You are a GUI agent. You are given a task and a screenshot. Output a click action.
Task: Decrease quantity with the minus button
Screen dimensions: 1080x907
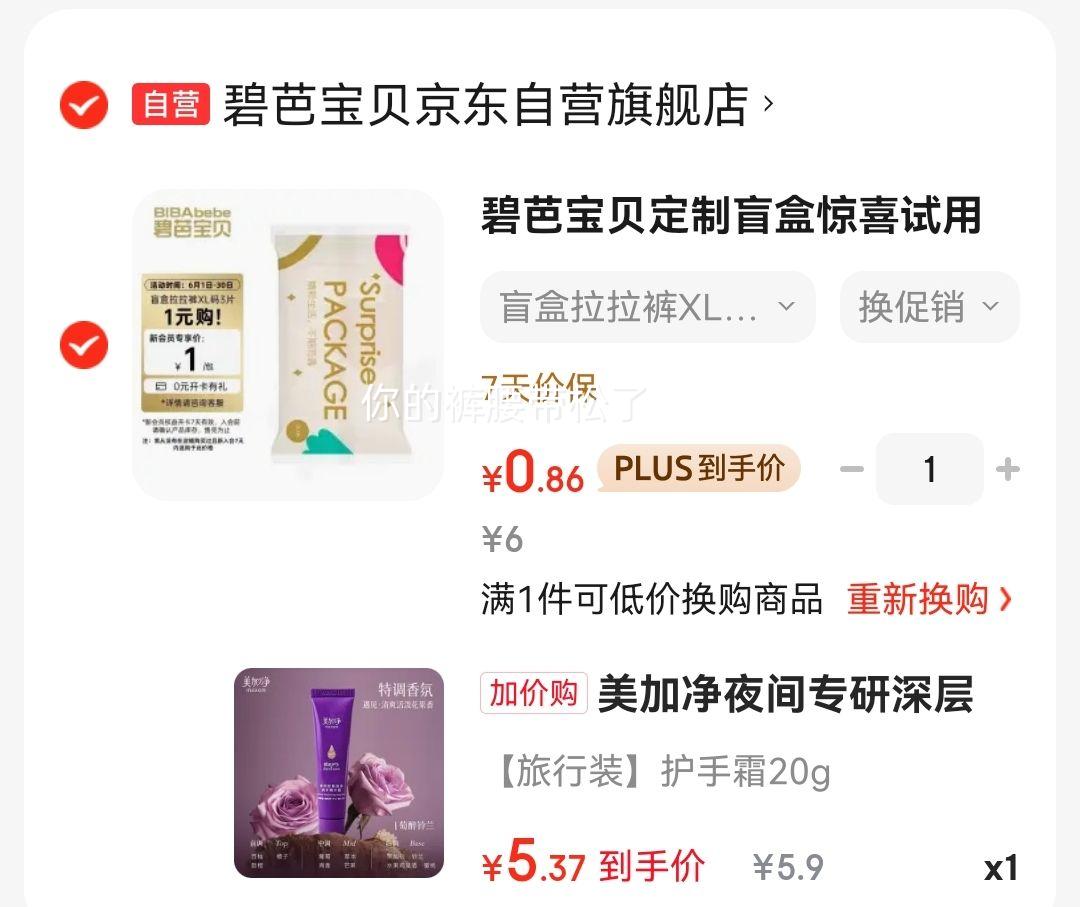click(851, 469)
